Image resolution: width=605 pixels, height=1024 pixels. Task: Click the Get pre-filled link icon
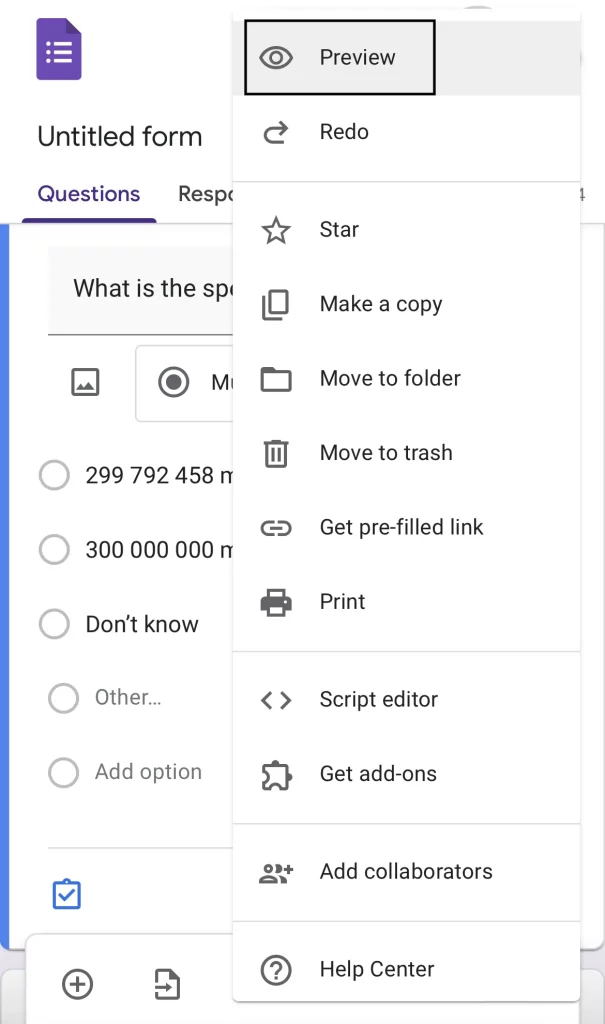point(276,527)
